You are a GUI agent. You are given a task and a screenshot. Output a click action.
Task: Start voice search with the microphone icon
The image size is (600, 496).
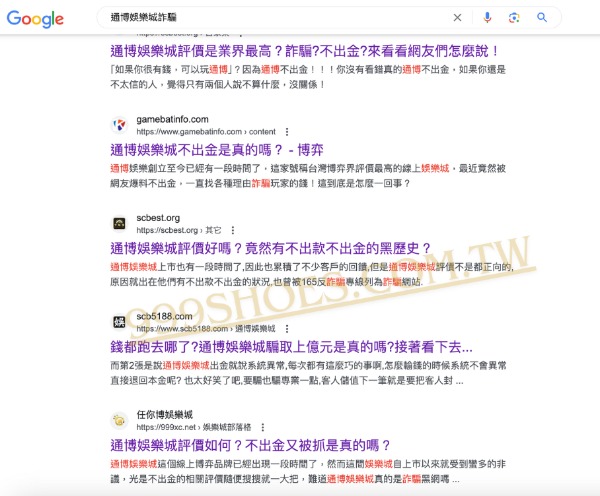[487, 18]
